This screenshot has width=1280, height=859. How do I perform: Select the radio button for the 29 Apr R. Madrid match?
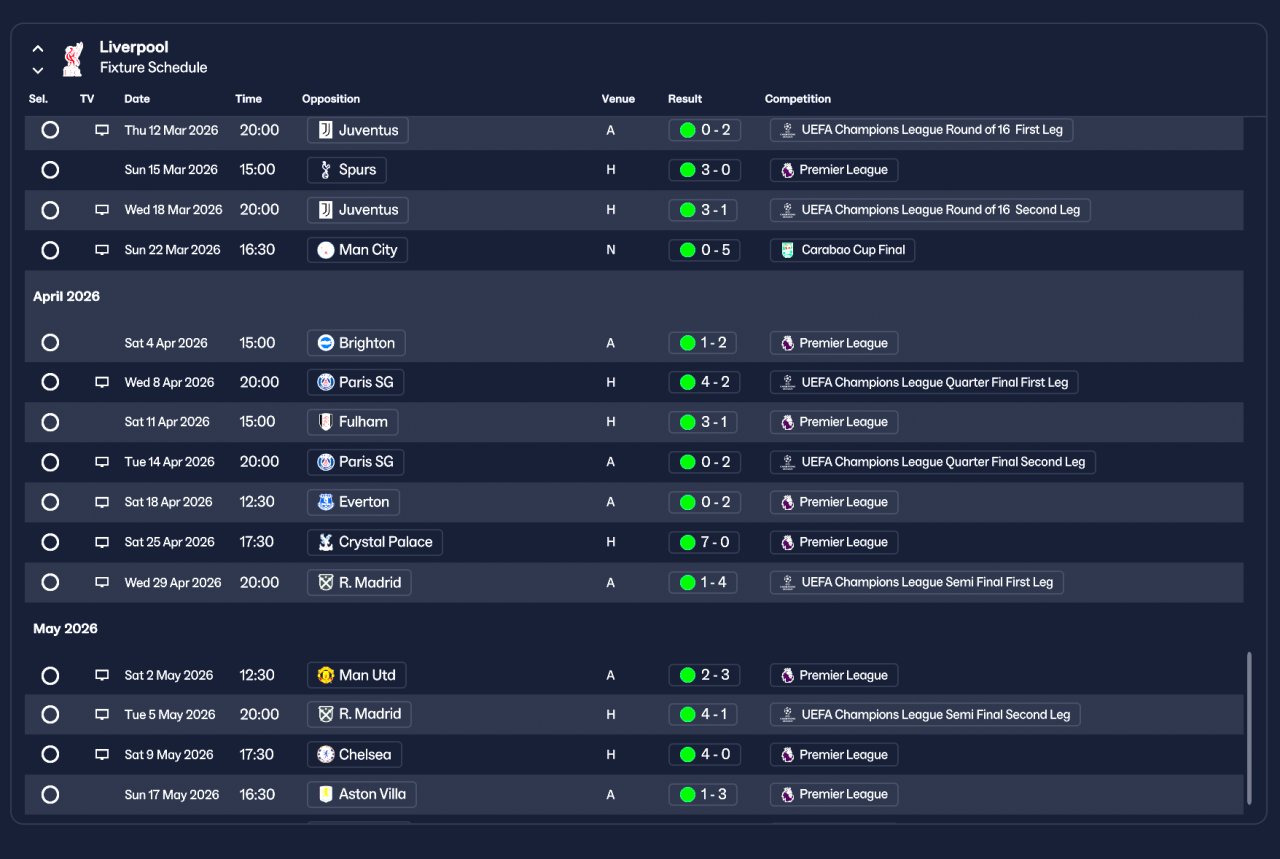point(50,582)
